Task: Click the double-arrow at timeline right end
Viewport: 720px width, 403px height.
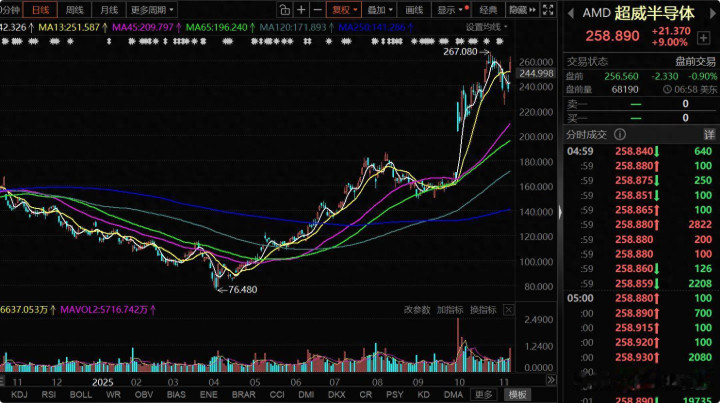Action: coord(551,380)
